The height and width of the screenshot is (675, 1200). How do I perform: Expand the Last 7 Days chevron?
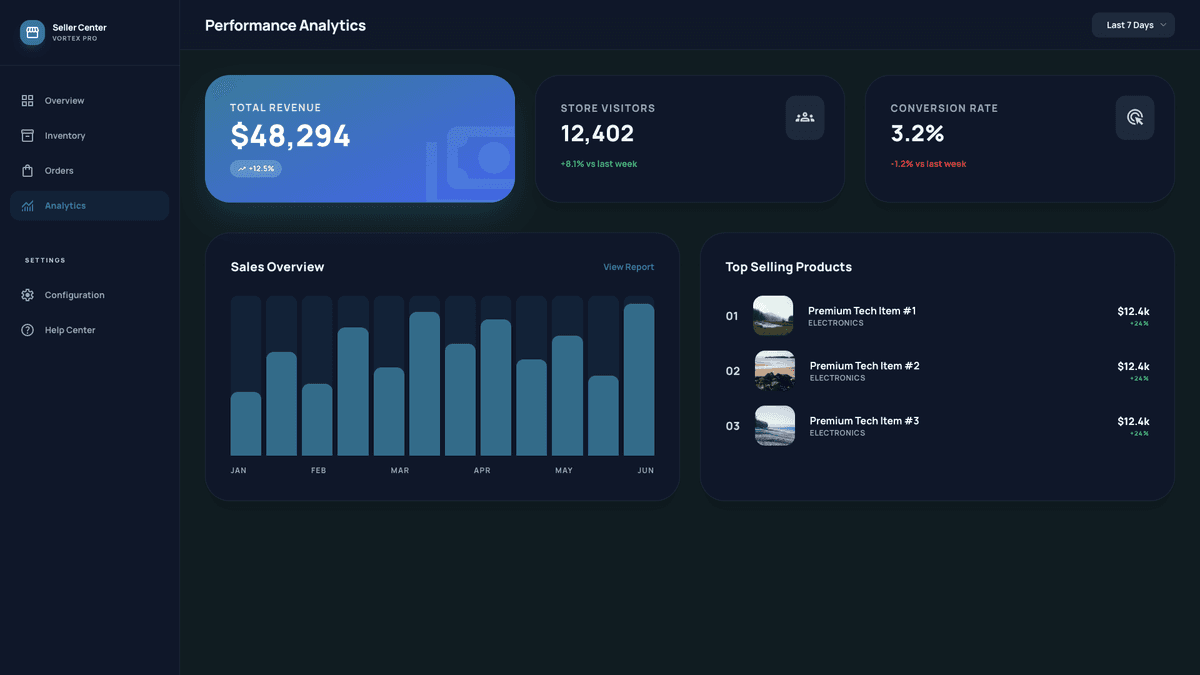coord(1163,24)
